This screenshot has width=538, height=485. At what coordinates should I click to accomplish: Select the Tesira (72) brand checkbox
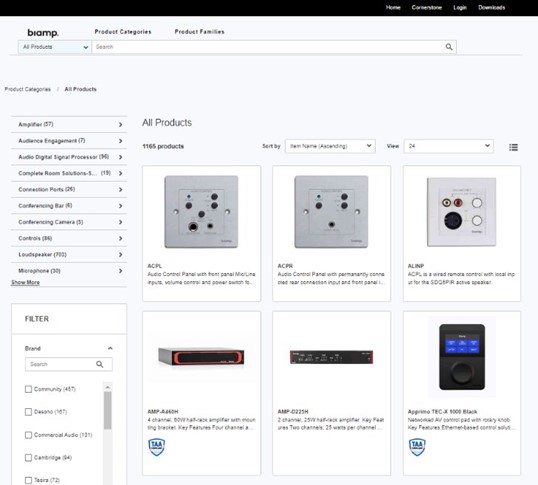tap(28, 480)
